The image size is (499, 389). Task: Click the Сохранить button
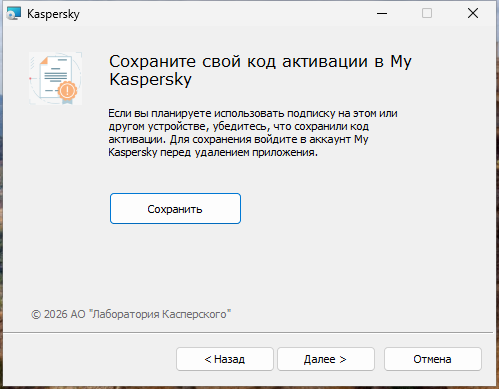pos(175,208)
